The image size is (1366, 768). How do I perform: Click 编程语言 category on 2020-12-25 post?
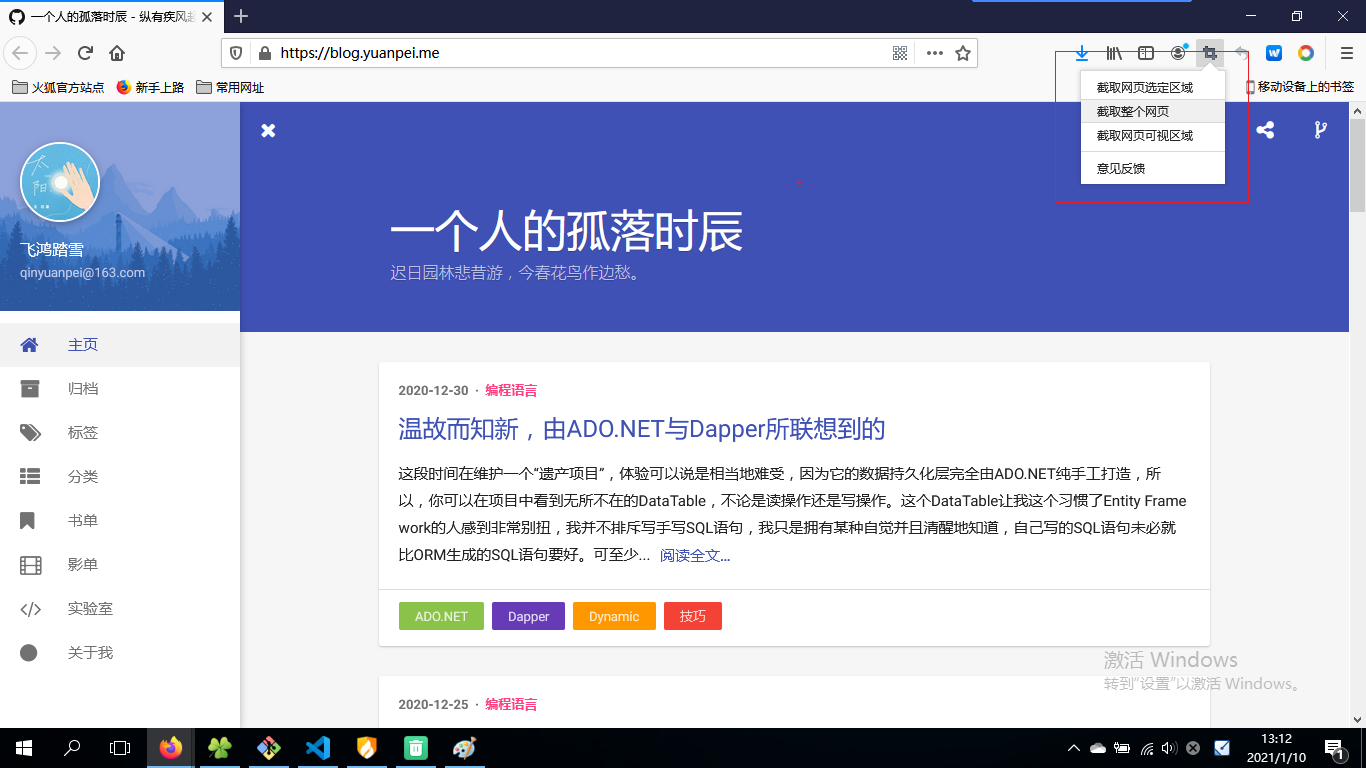pyautogui.click(x=511, y=704)
